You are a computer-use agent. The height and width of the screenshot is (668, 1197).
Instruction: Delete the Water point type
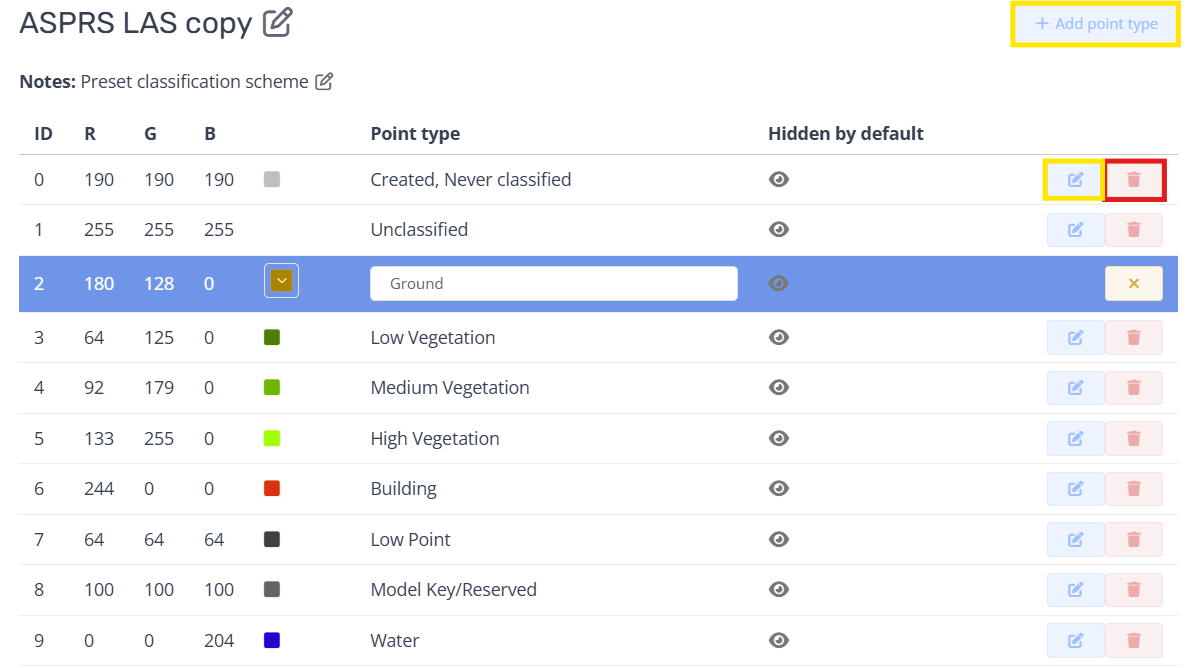pos(1134,641)
